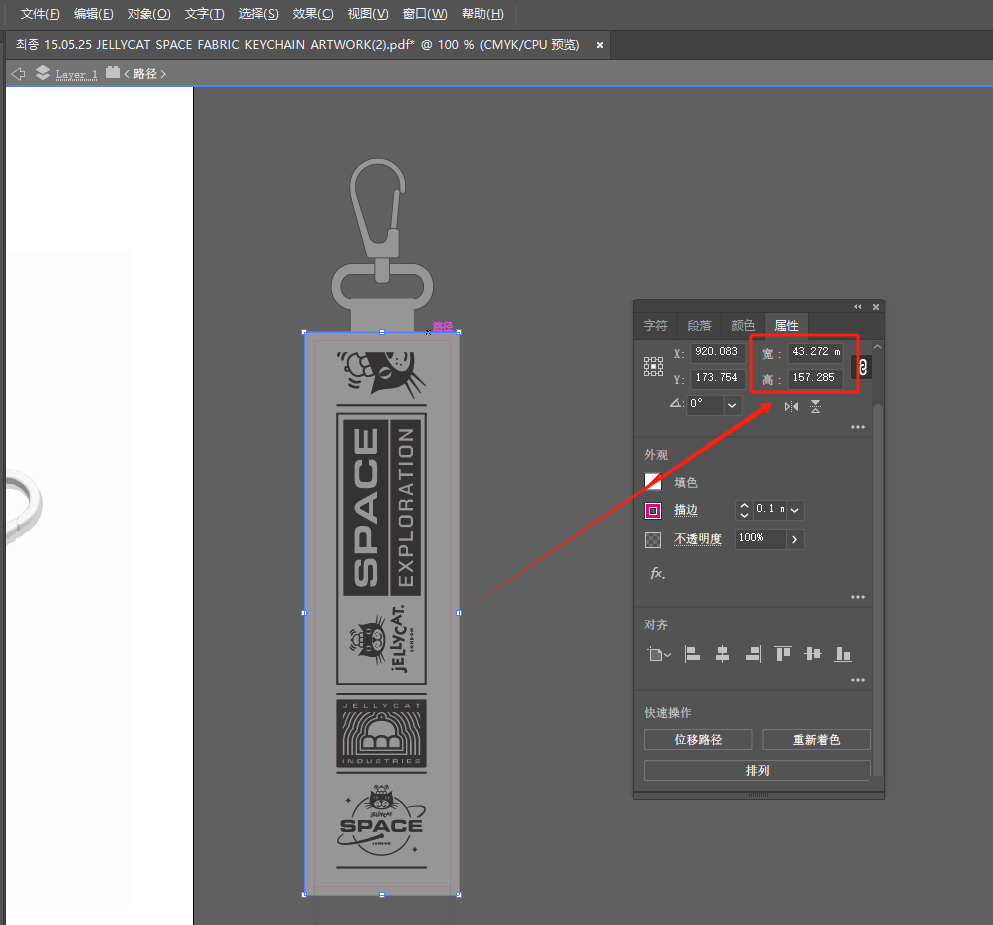This screenshot has width=993, height=925.
Task: Open the 视图(V) menu
Action: tap(368, 14)
